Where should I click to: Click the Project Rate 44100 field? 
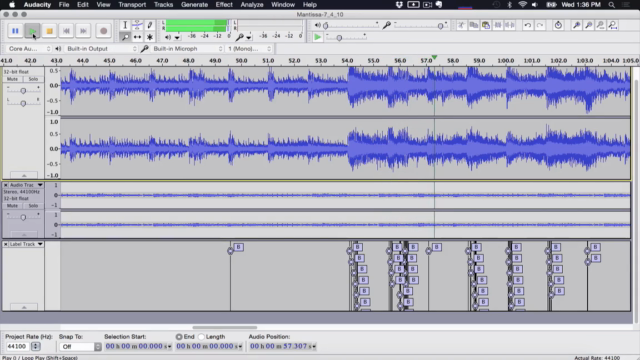[x=17, y=347]
